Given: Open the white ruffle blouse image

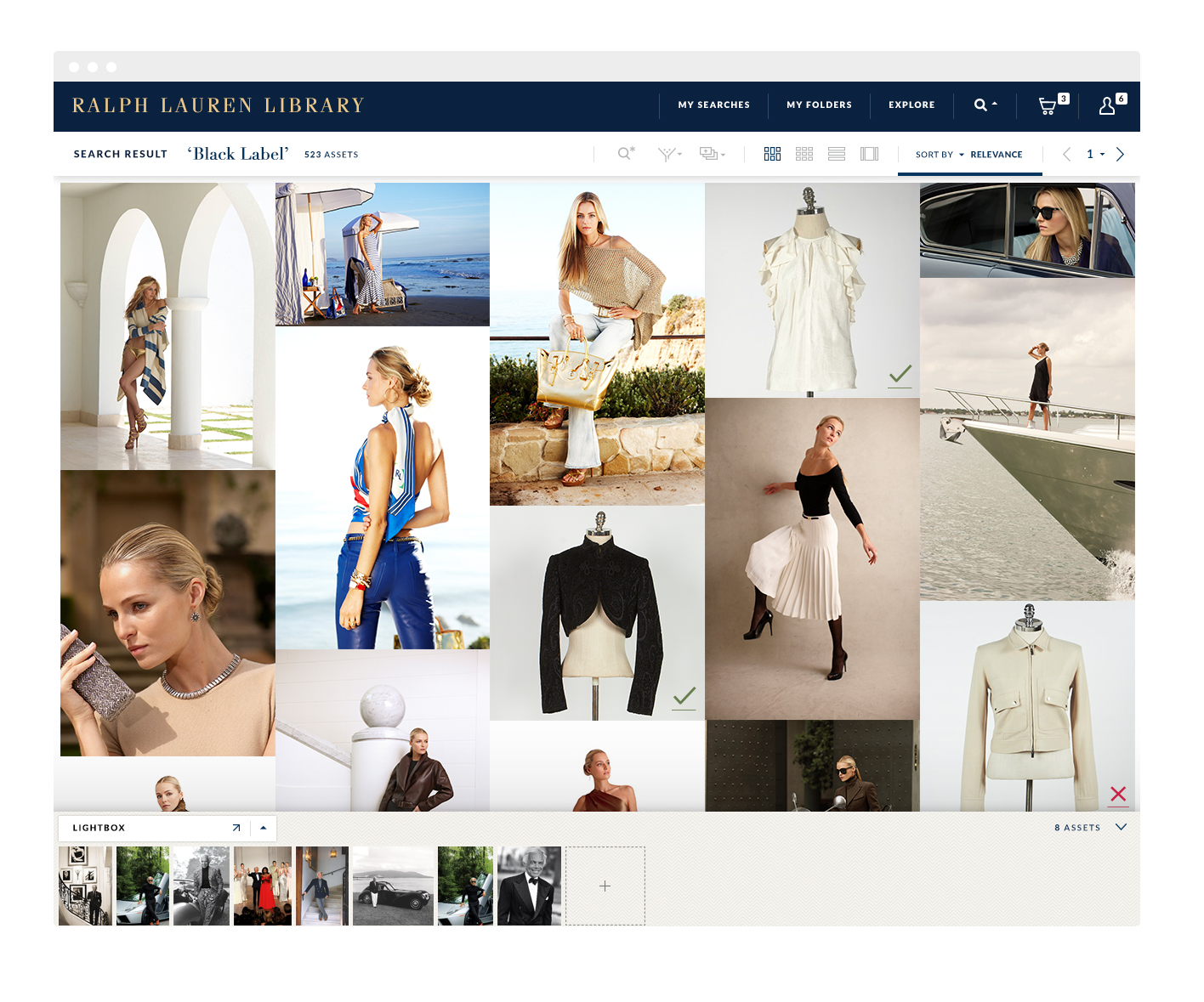Looking at the screenshot, I should [812, 290].
